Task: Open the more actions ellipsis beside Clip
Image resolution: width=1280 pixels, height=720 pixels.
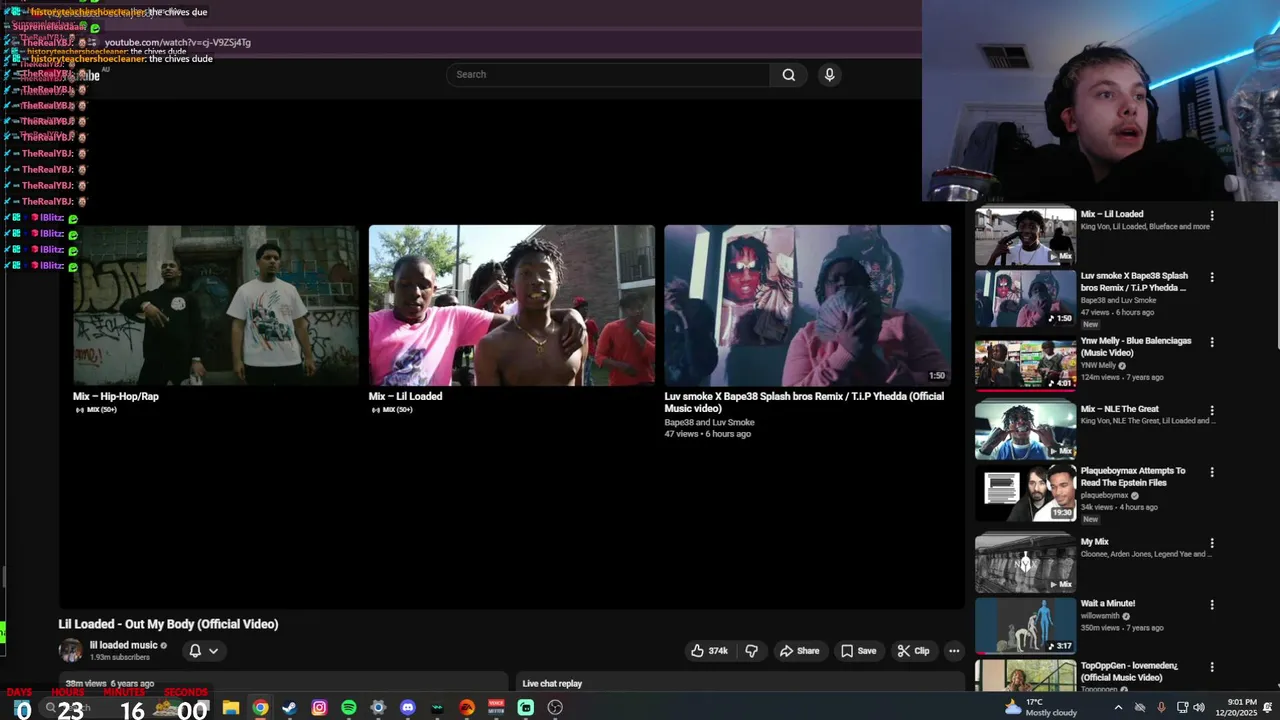Action: pos(954,651)
